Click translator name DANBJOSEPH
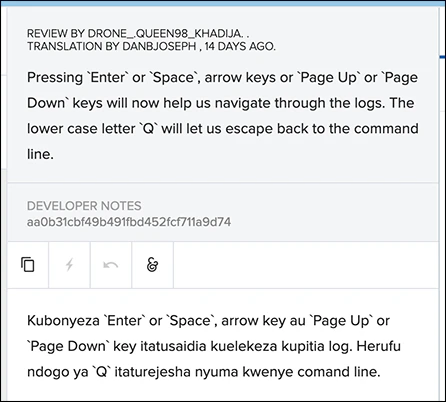The image size is (446, 402). [159, 46]
